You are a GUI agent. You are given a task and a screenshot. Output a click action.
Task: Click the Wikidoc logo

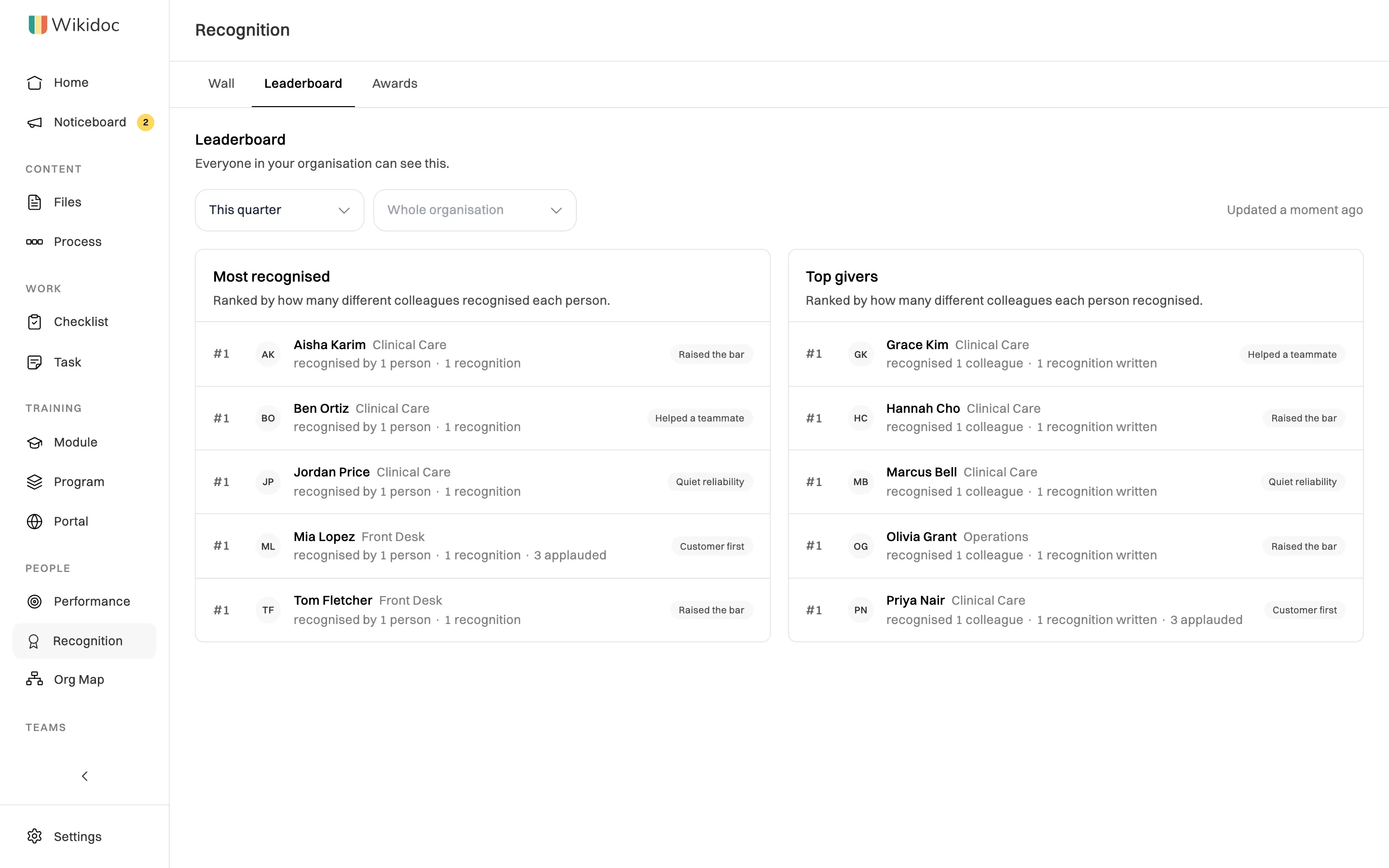[x=74, y=25]
